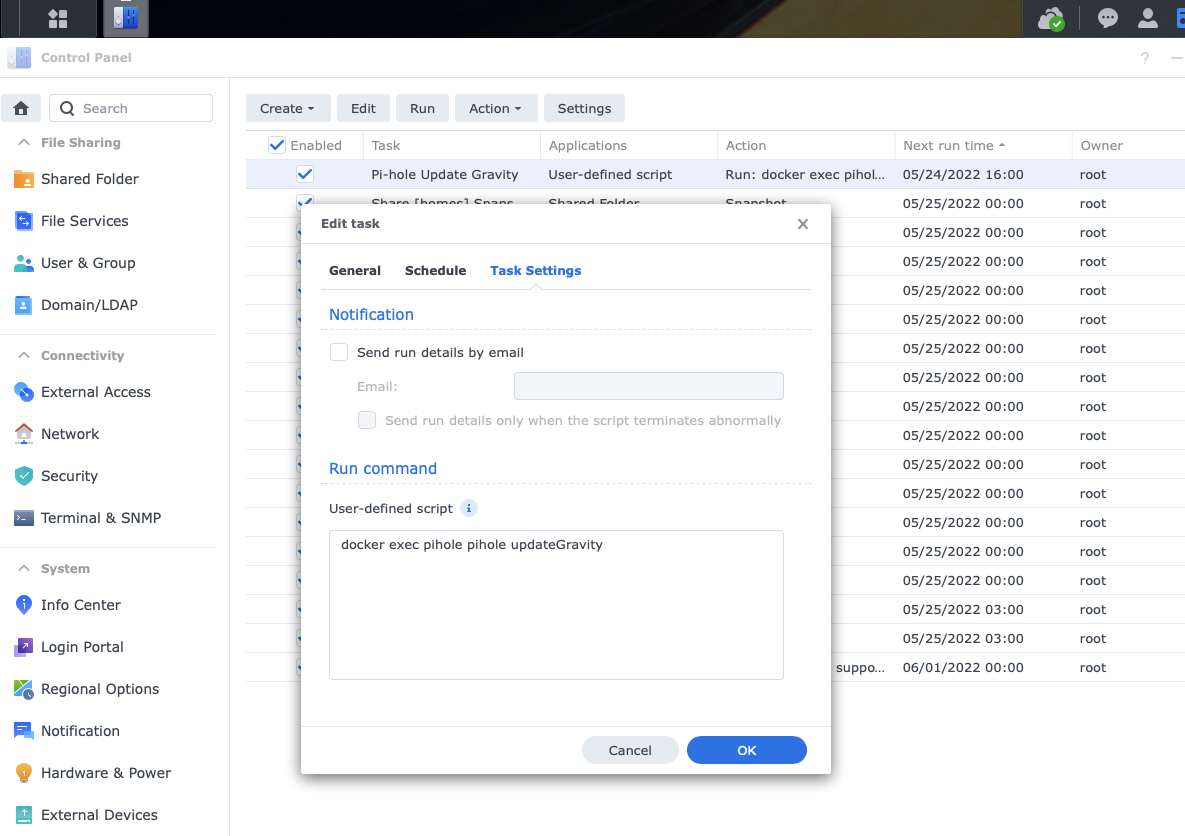Open the notifications chat bubble icon
This screenshot has height=836, width=1185.
pyautogui.click(x=1107, y=18)
